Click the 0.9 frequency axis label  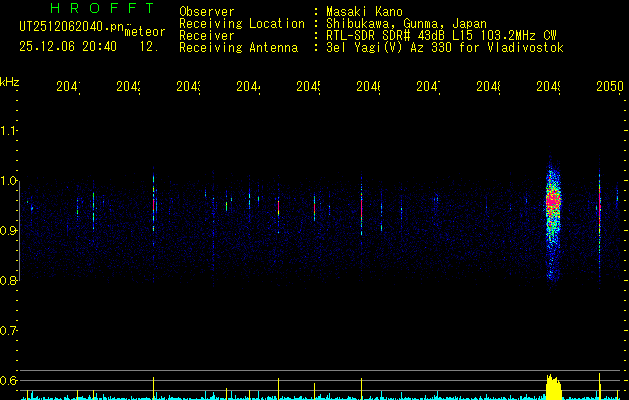point(9,230)
